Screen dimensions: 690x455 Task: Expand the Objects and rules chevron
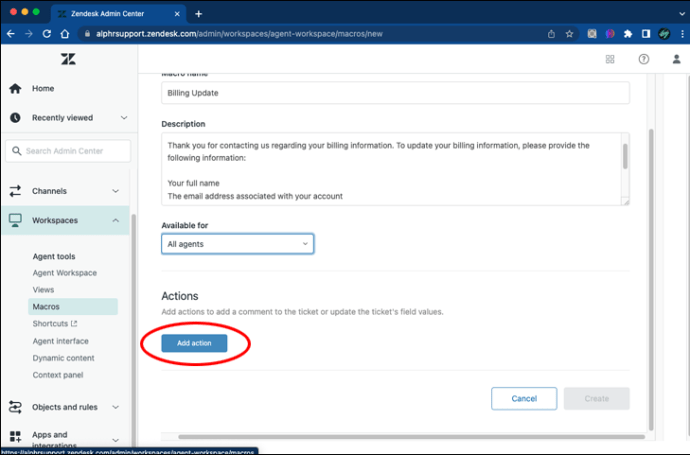[115, 407]
